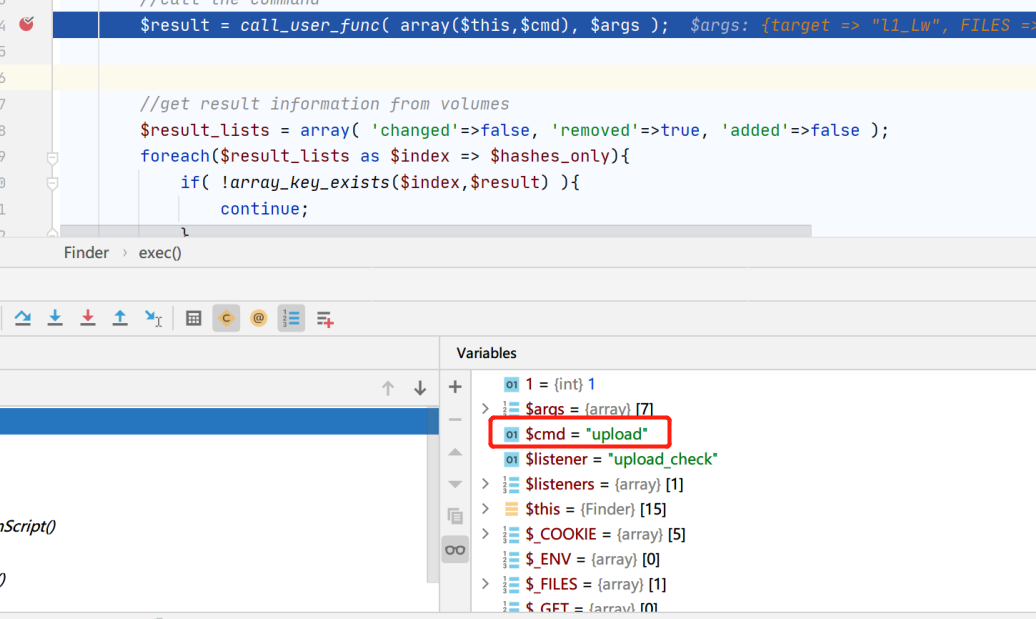This screenshot has height=619, width=1036.
Task: Expand the $this Finder object
Action: pos(486,509)
